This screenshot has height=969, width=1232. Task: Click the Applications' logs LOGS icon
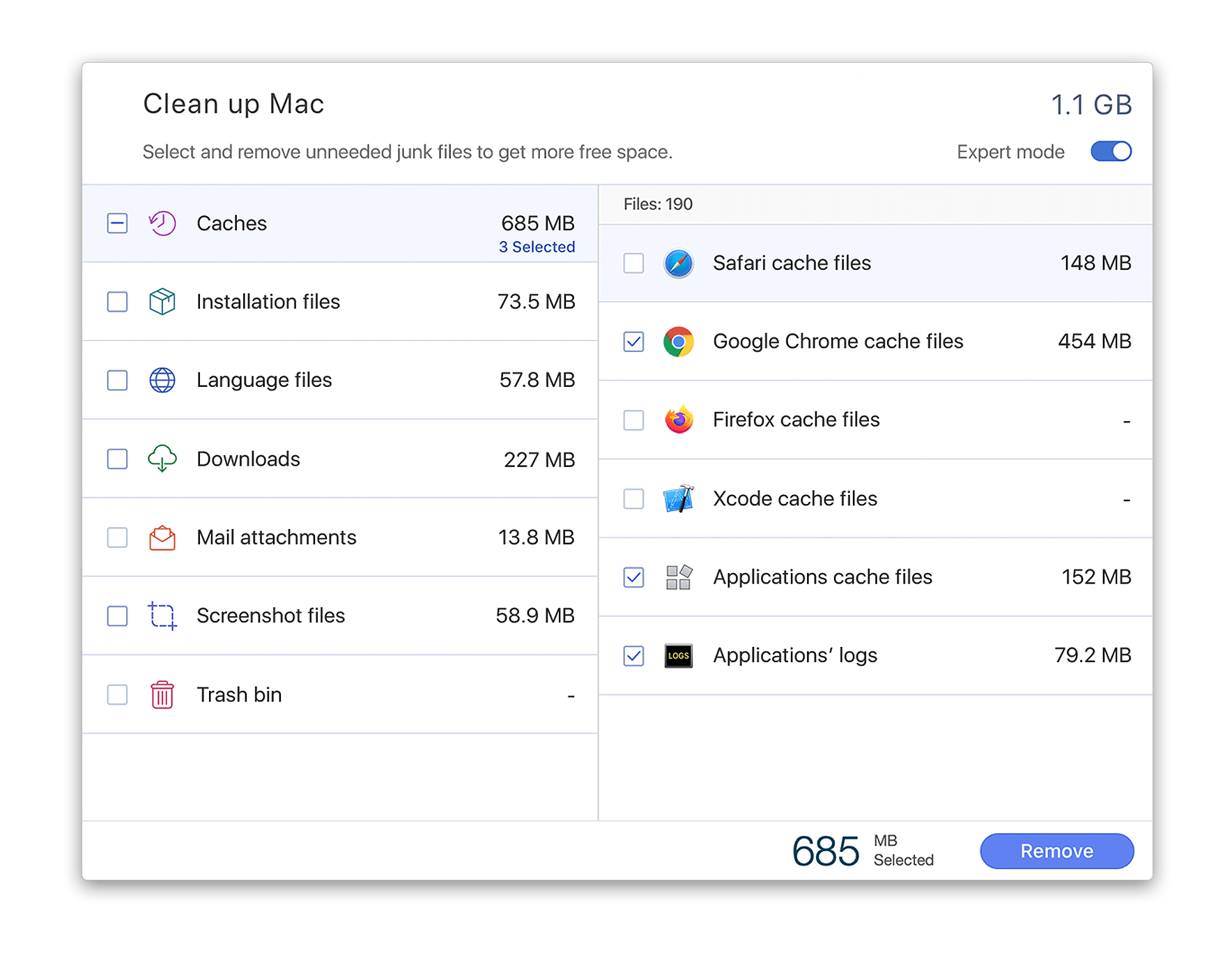(677, 656)
